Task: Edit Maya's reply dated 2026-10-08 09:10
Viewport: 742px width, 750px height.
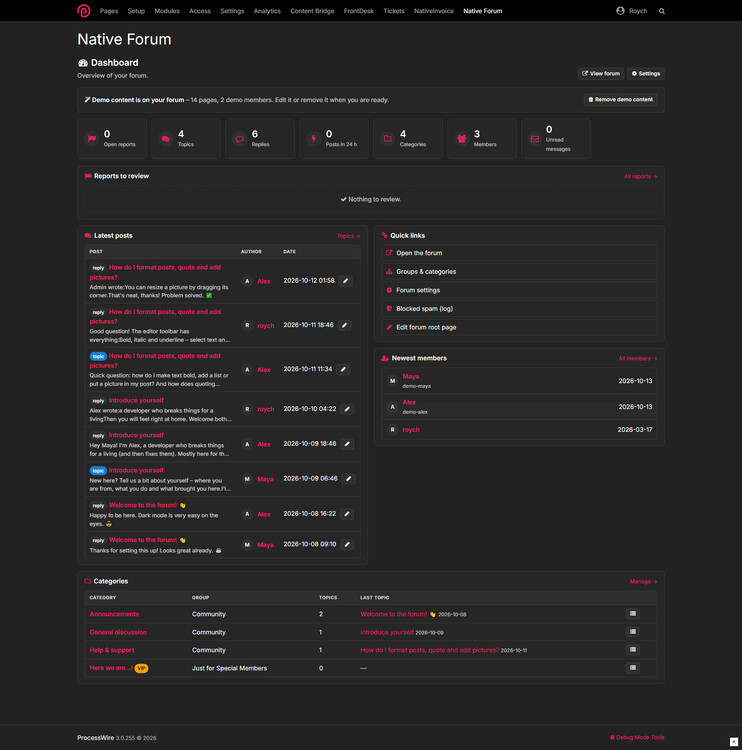Action: 347,544
